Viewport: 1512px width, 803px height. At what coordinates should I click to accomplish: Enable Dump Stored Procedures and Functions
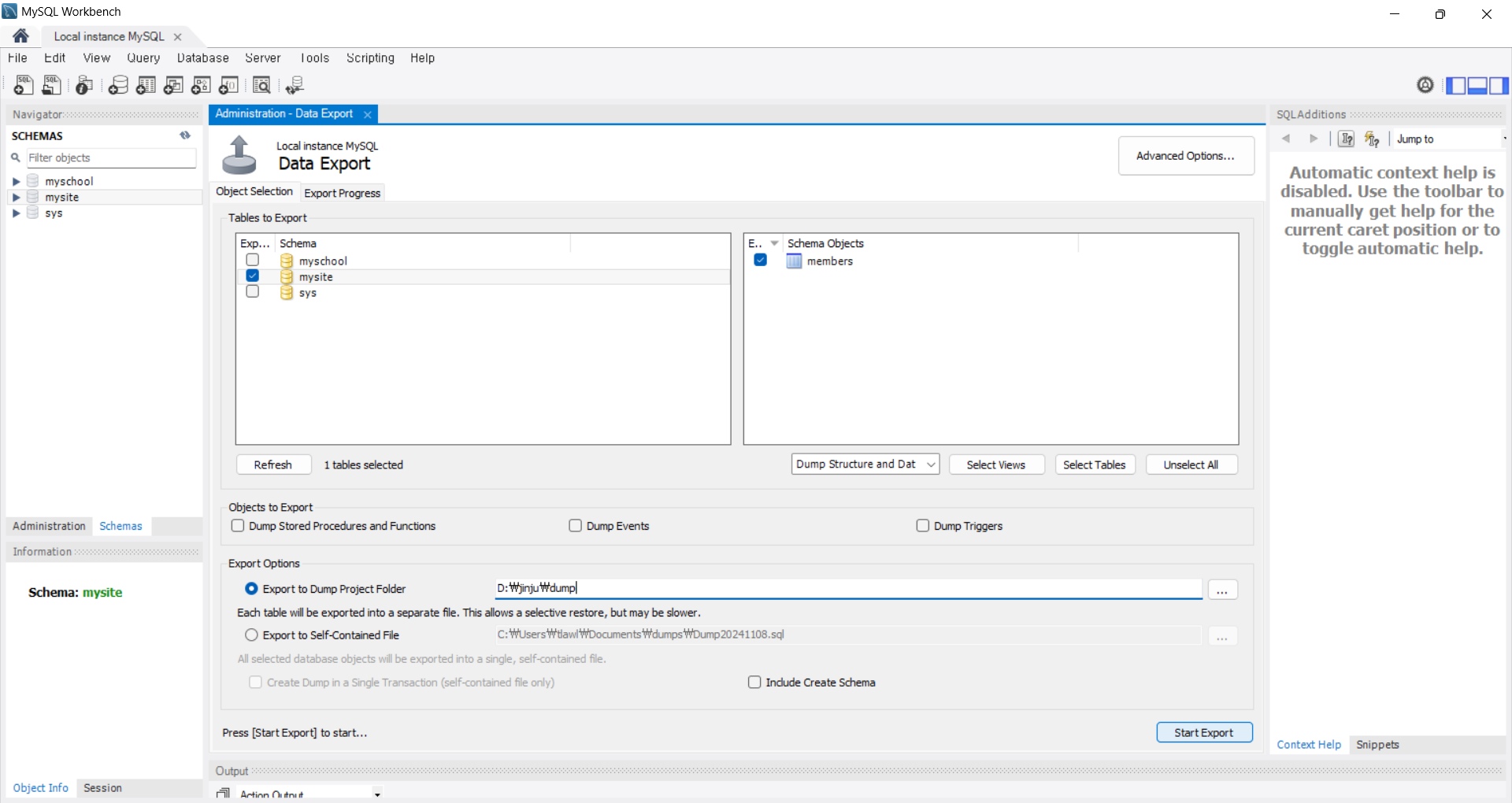pos(237,526)
